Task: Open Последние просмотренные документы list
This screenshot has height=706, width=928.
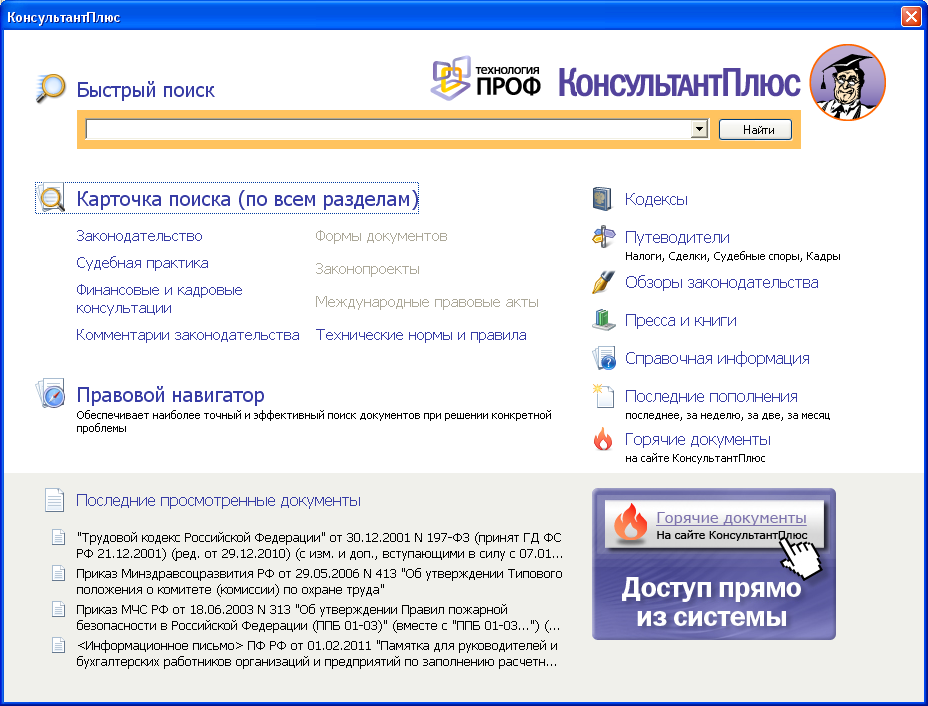Action: (218, 500)
